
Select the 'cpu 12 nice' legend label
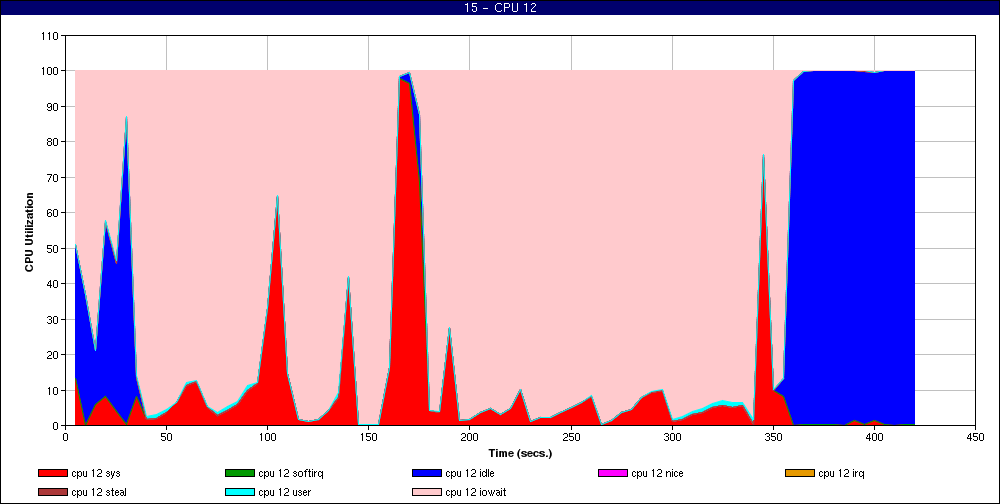point(657,474)
